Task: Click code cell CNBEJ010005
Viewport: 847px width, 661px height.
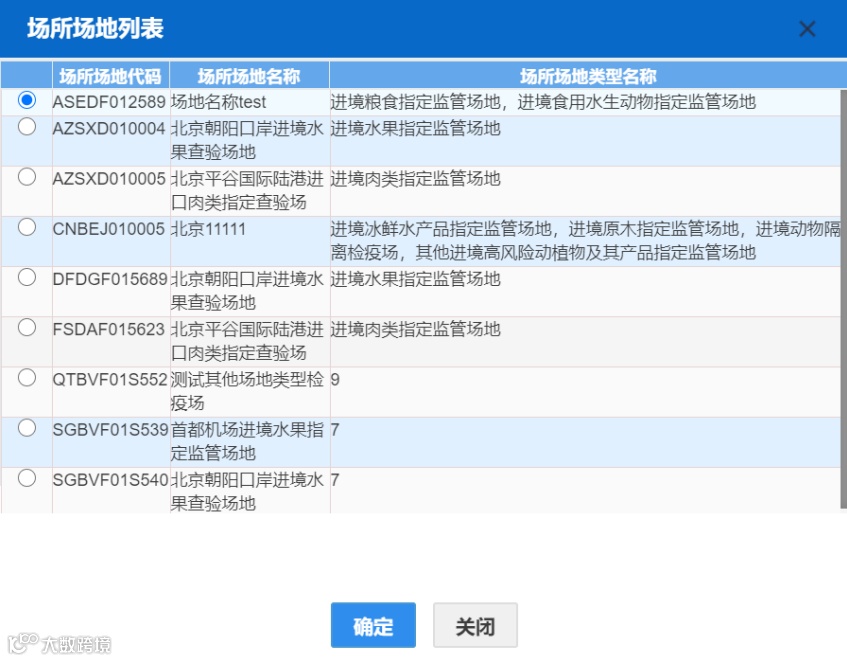Action: pyautogui.click(x=111, y=241)
